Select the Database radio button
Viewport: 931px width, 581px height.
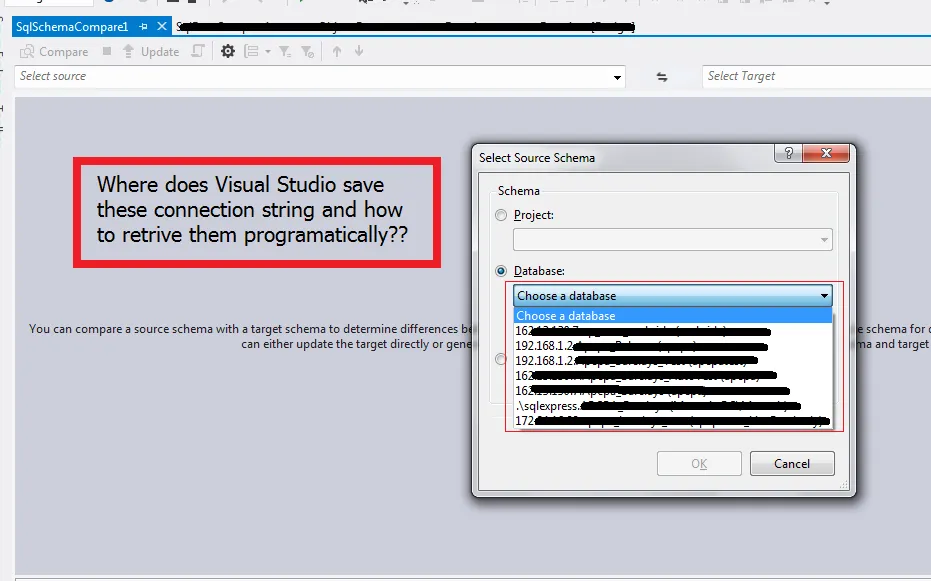501,271
